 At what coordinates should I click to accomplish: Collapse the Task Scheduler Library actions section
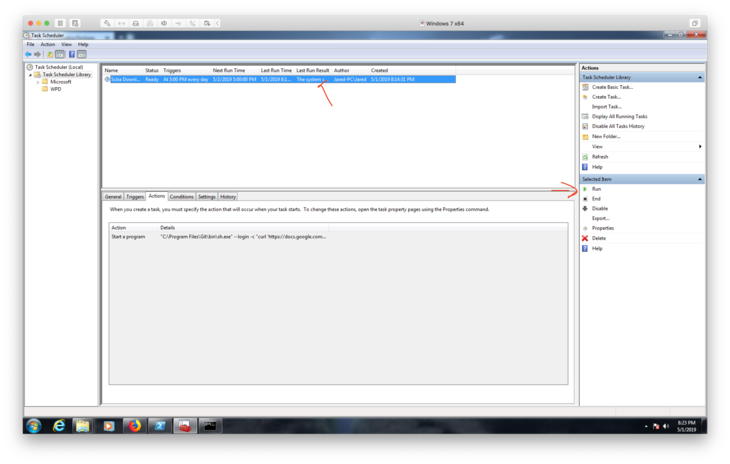[x=700, y=77]
